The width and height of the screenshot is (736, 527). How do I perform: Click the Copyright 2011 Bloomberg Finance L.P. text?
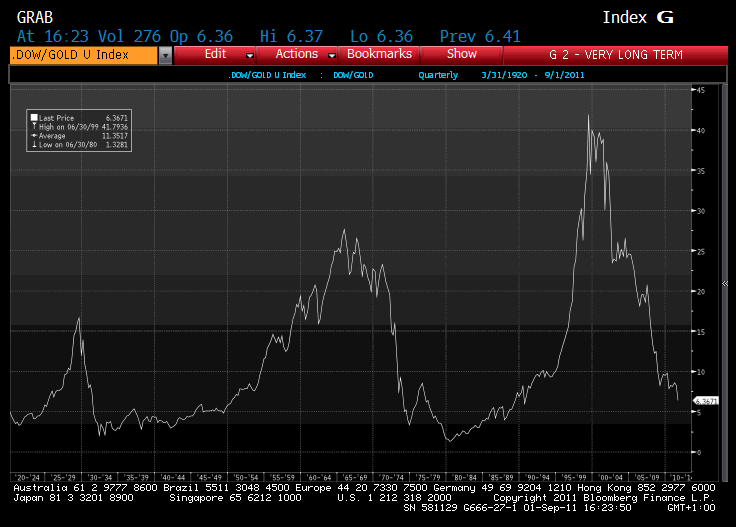click(604, 498)
